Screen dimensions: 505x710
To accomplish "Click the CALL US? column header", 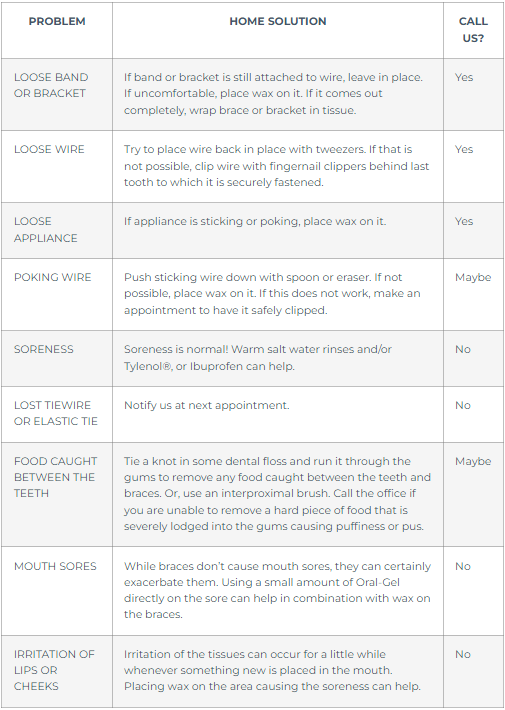I will (473, 29).
